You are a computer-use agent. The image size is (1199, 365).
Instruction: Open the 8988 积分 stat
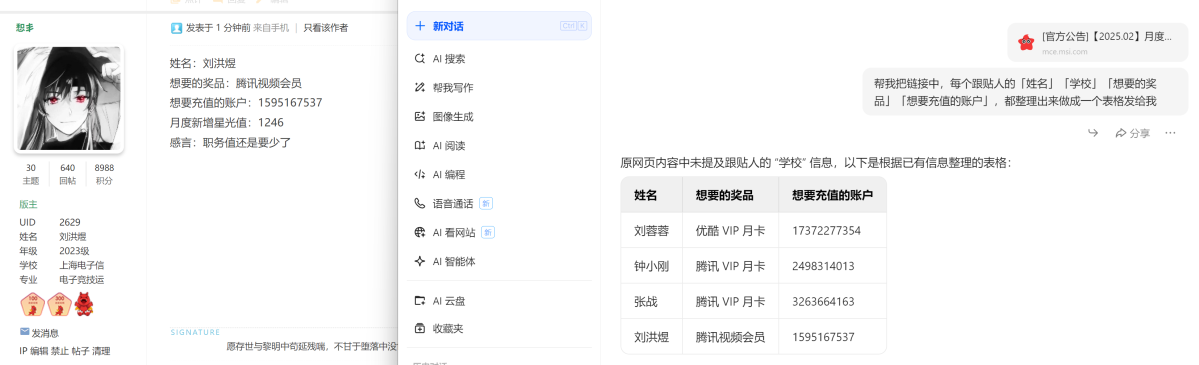click(104, 174)
